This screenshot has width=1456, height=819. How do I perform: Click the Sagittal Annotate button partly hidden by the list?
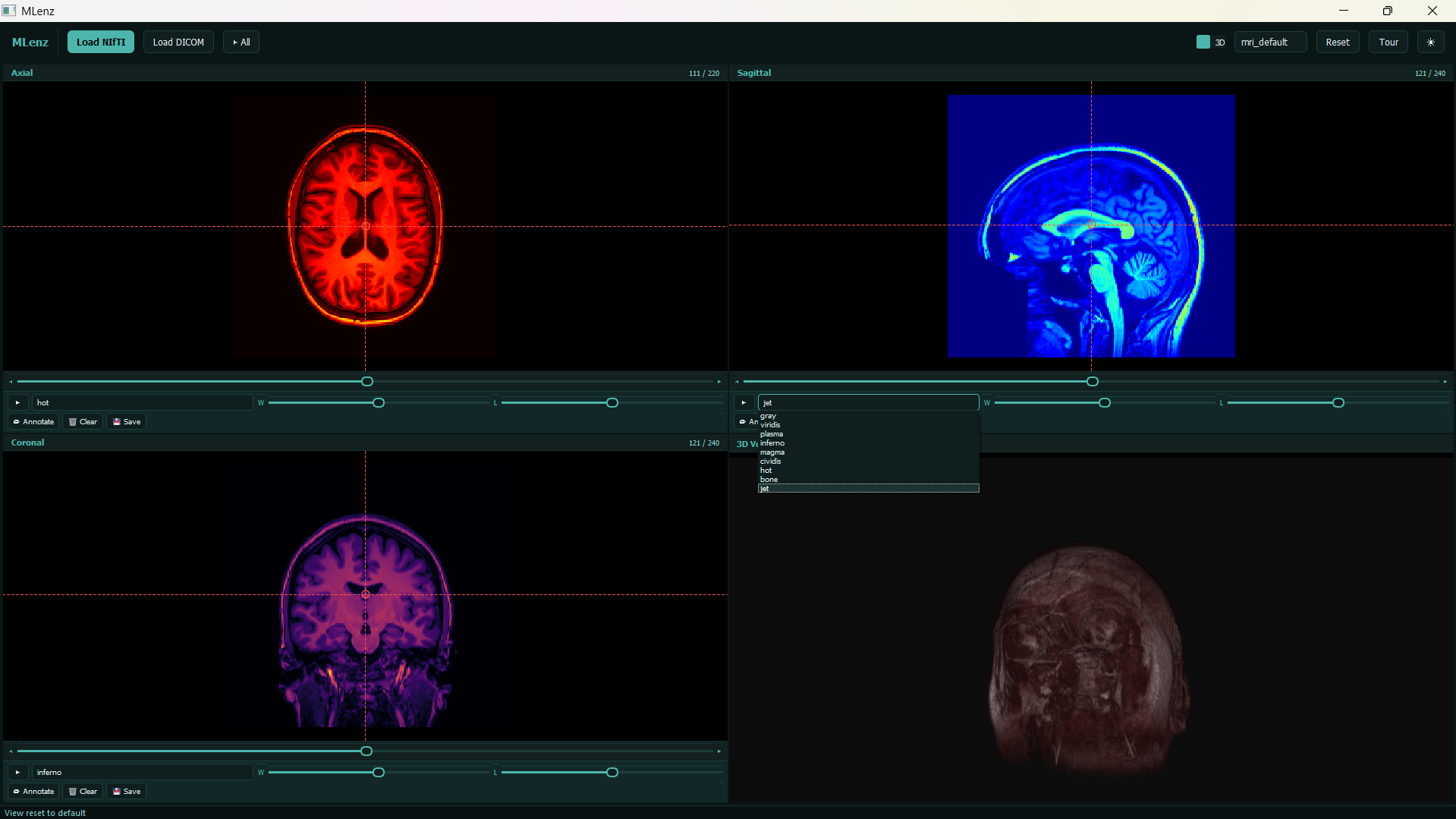[x=747, y=422]
